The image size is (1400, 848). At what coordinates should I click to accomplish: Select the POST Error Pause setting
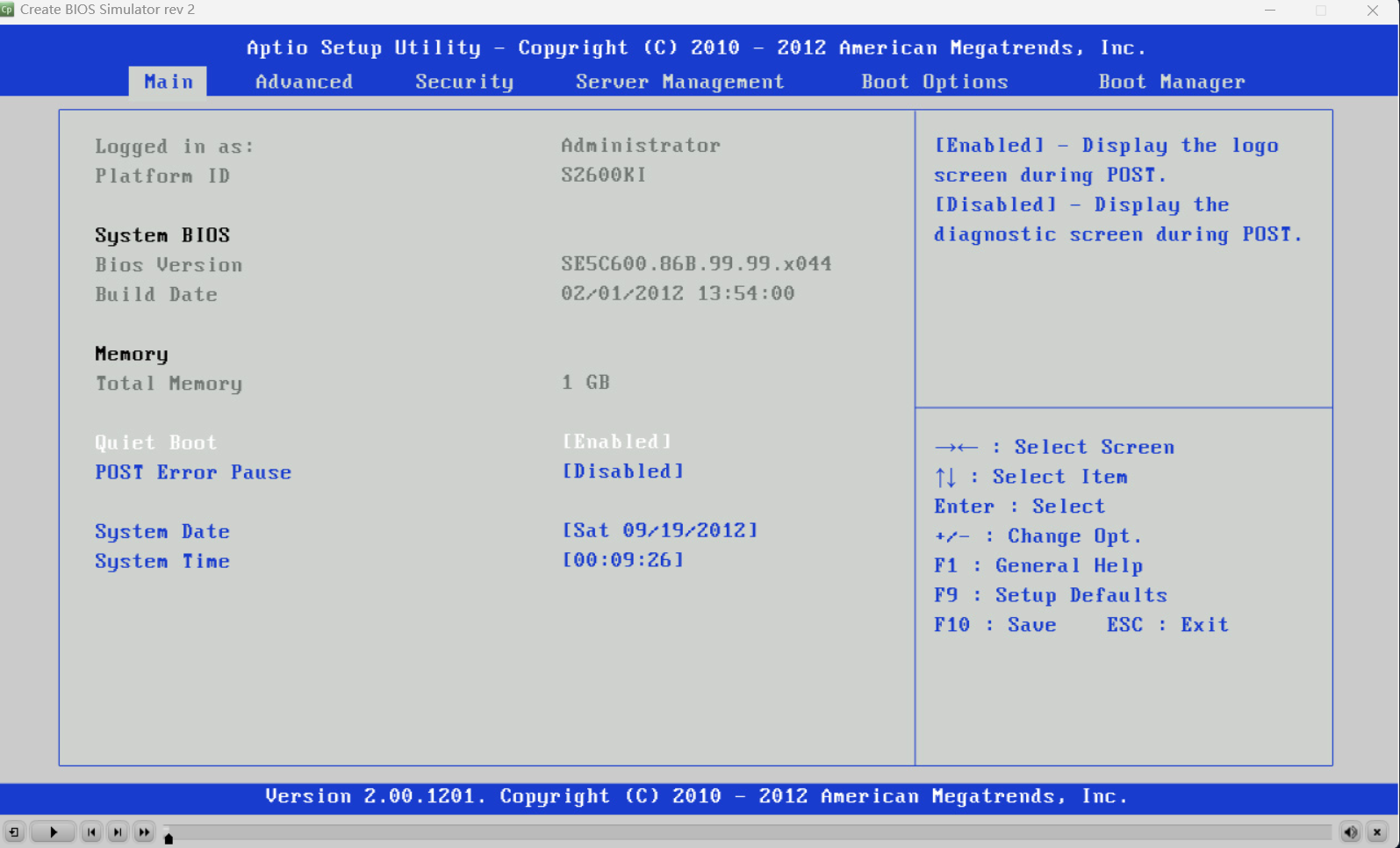[x=193, y=472]
